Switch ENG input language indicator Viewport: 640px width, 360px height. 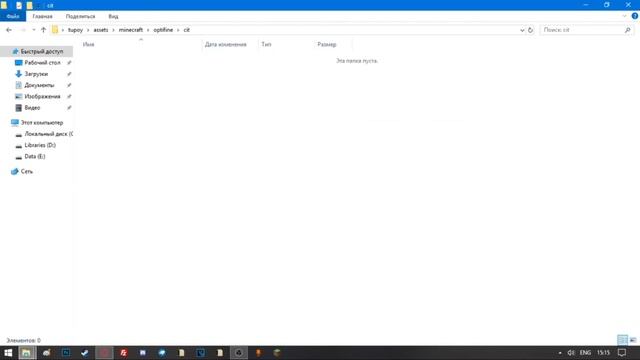(x=585, y=353)
